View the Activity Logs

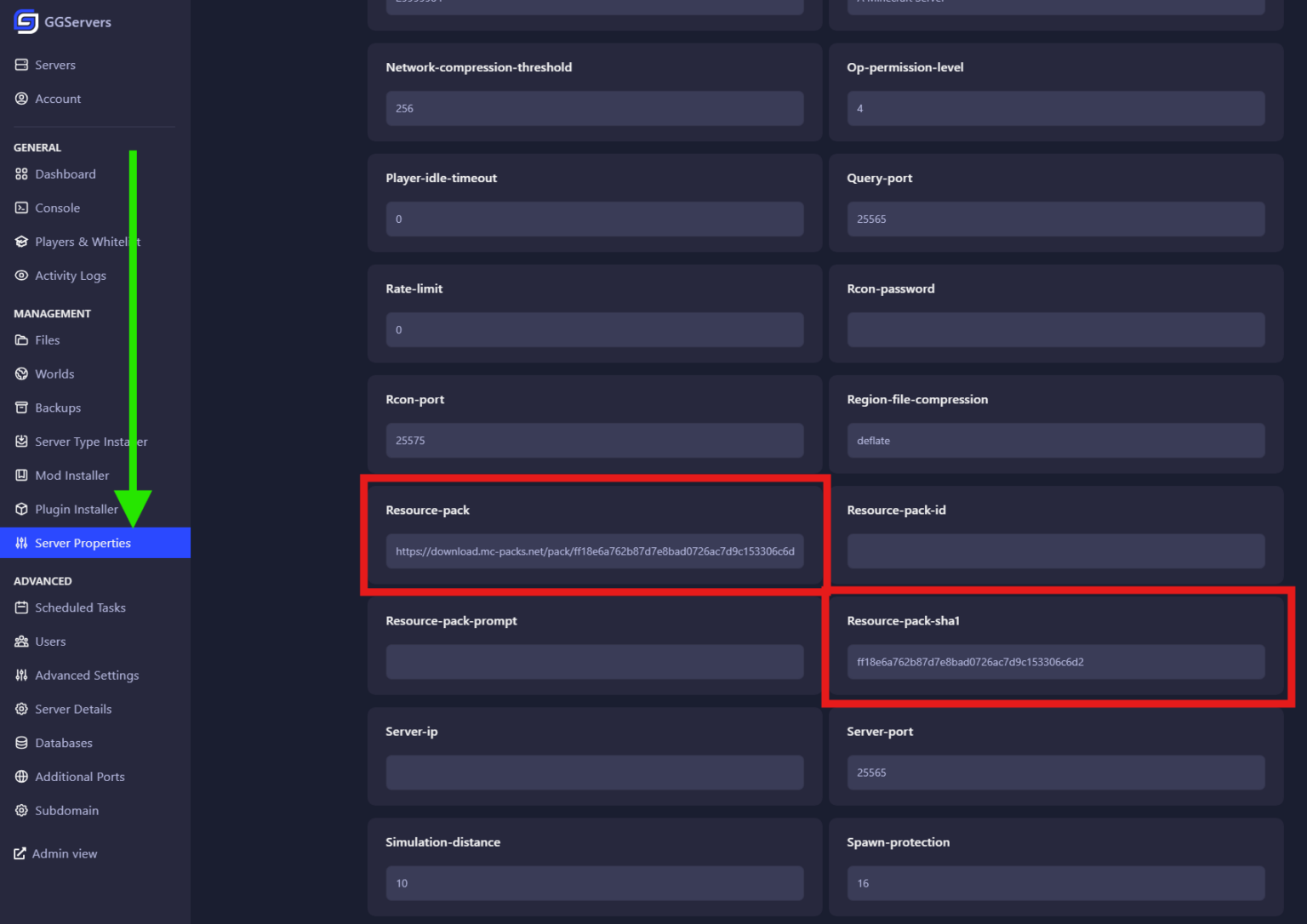(x=70, y=276)
